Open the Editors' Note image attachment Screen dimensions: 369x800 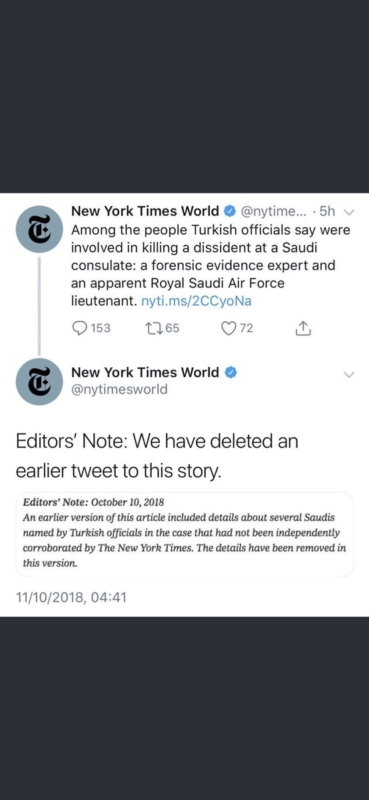[x=184, y=534]
